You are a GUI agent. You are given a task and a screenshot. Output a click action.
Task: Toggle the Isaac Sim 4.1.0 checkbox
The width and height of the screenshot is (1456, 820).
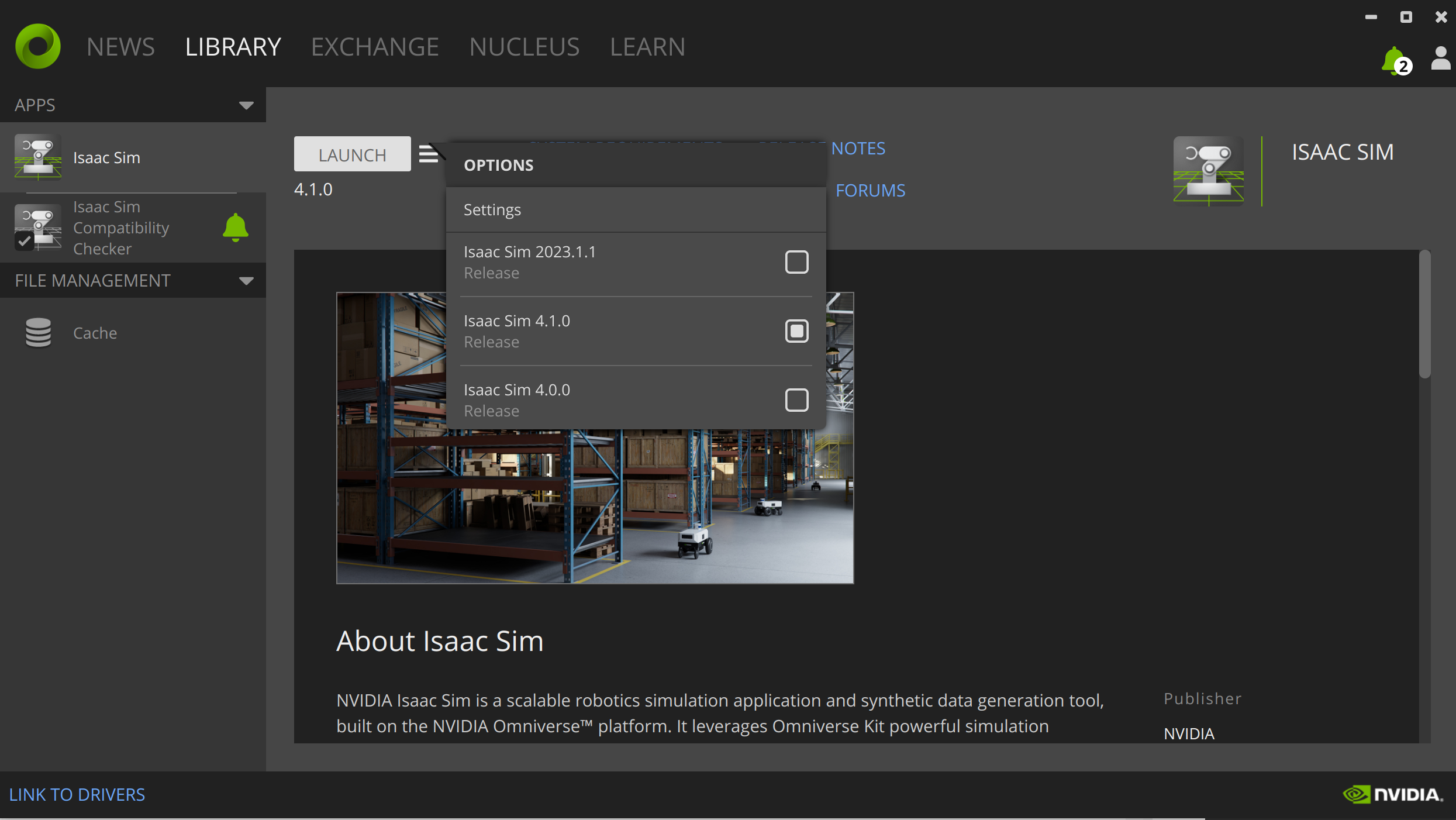pos(796,331)
